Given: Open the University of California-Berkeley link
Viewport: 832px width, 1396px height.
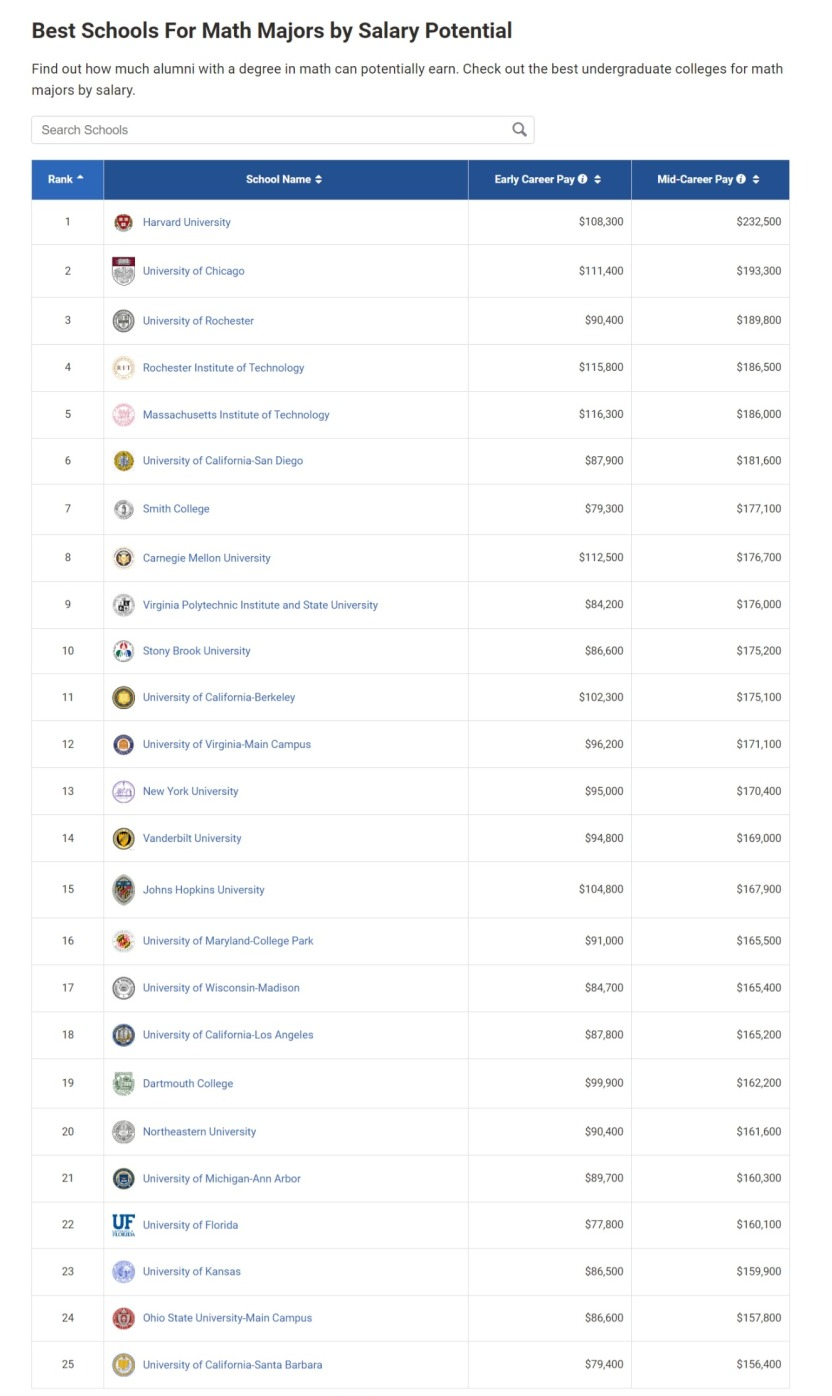Looking at the screenshot, I should coord(219,698).
